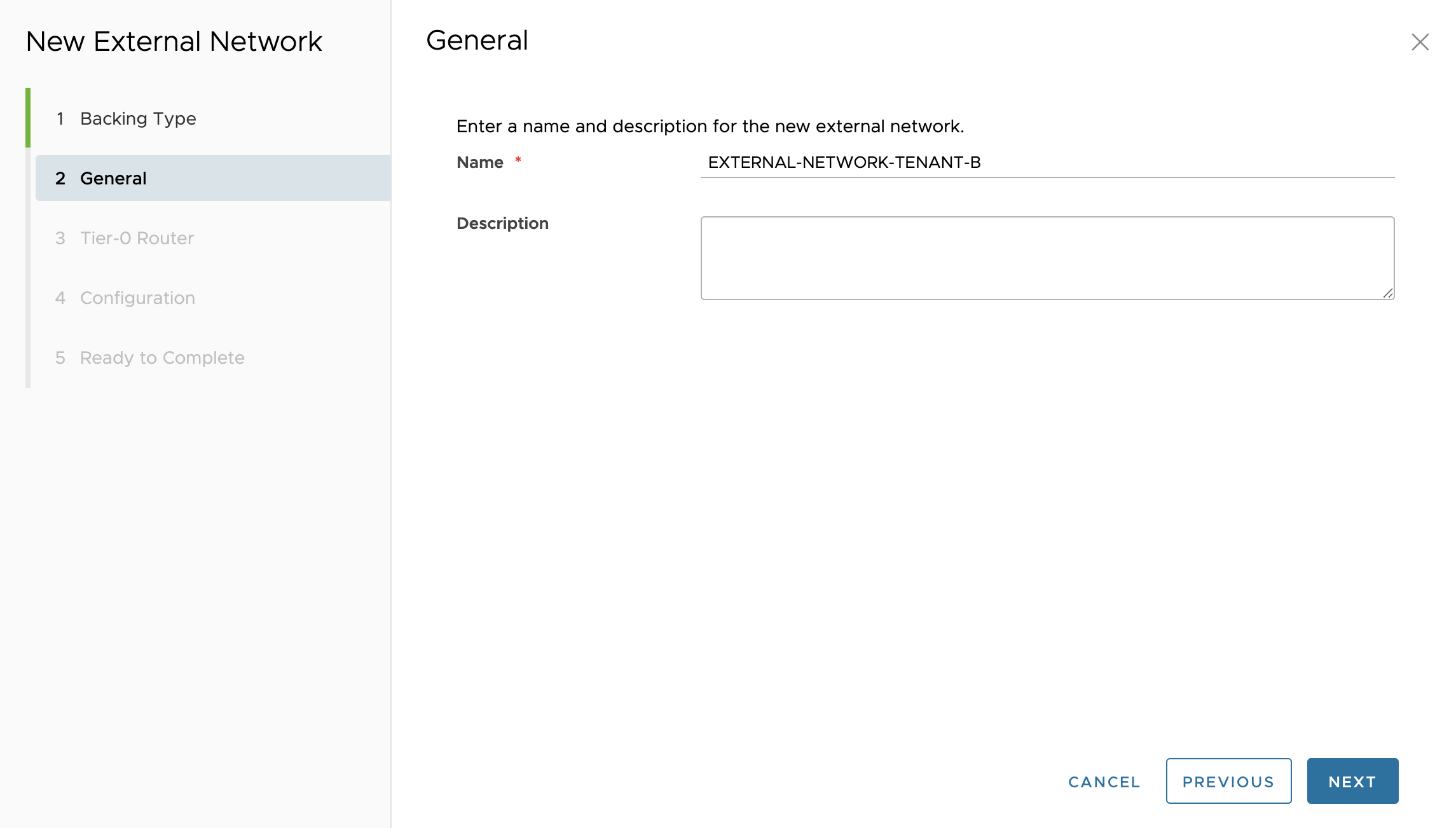
Task: Click the General page heading
Action: [477, 41]
